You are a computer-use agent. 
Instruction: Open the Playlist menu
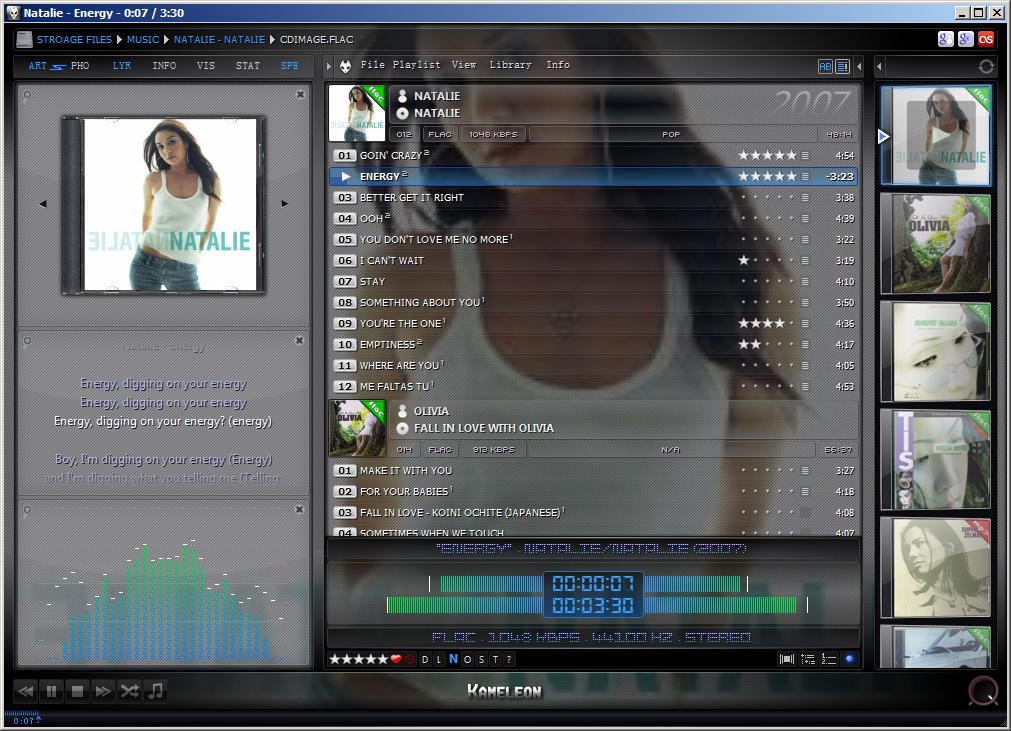click(x=417, y=65)
